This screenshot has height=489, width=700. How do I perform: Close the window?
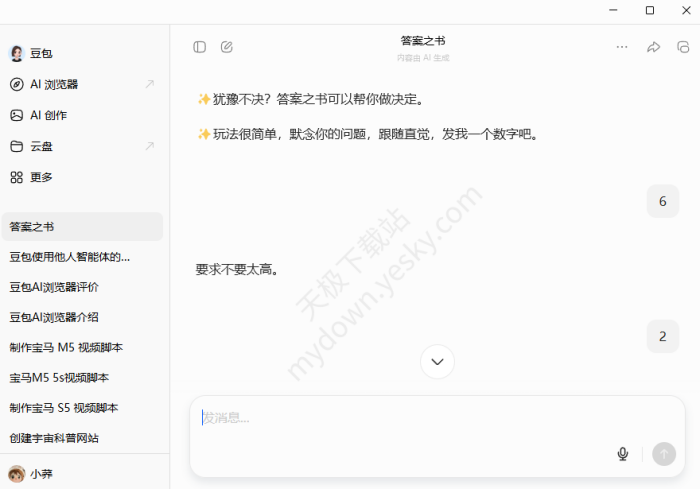point(687,10)
